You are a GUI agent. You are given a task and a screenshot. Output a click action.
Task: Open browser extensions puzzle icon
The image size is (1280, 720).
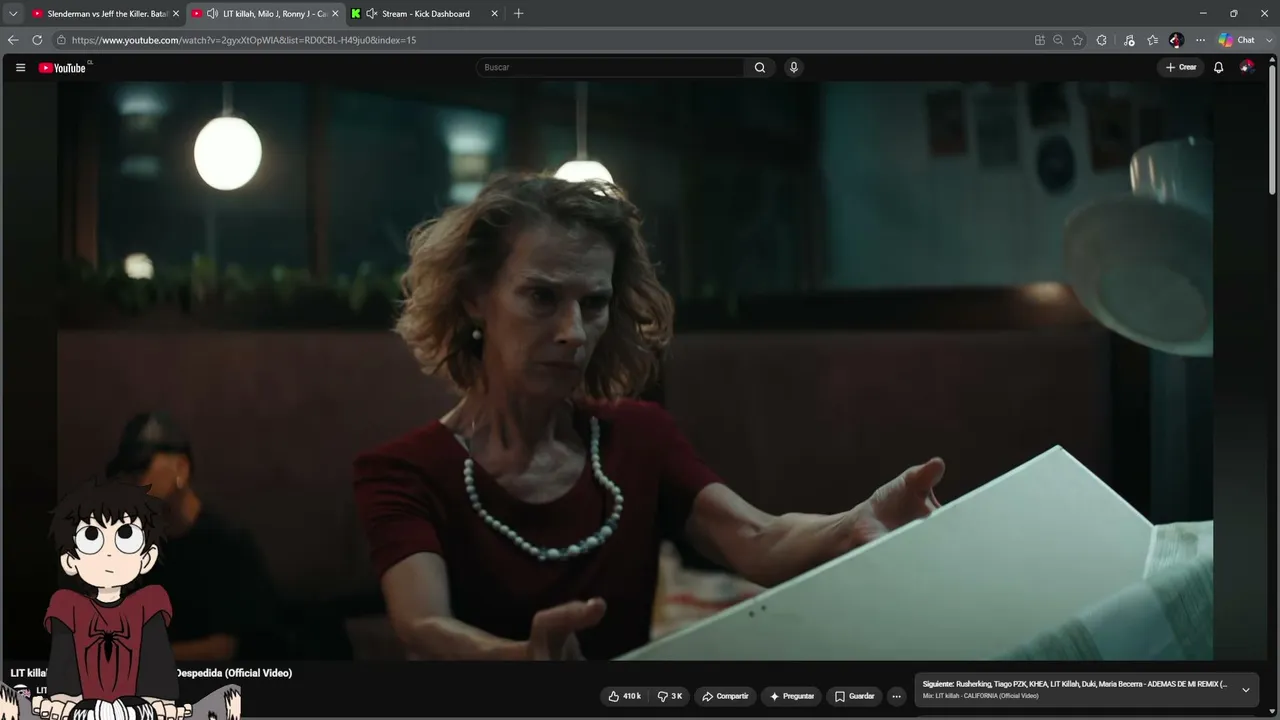tap(1102, 40)
